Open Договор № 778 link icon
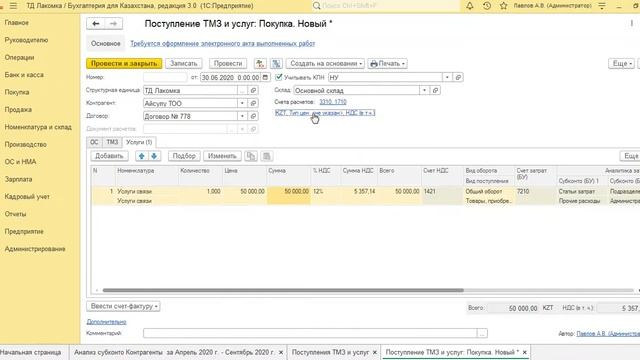 pyautogui.click(x=253, y=116)
